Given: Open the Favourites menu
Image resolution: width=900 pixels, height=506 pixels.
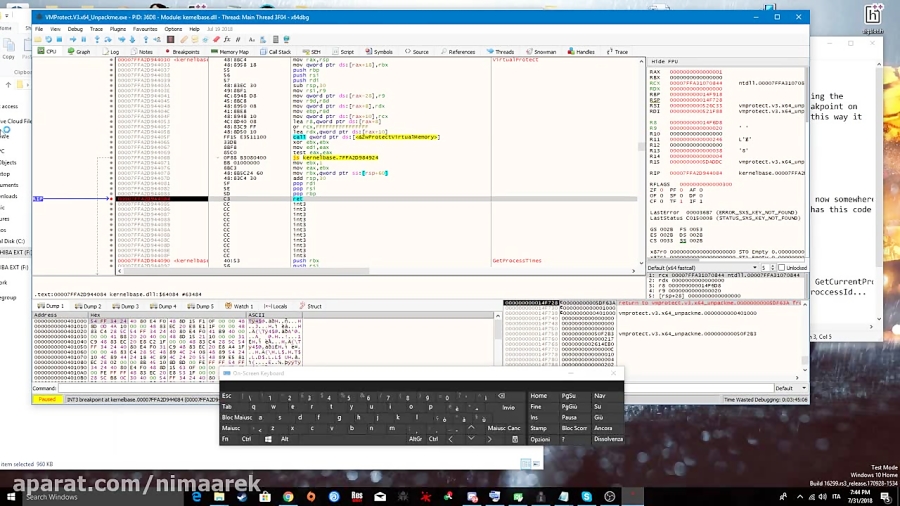Looking at the screenshot, I should tap(145, 29).
